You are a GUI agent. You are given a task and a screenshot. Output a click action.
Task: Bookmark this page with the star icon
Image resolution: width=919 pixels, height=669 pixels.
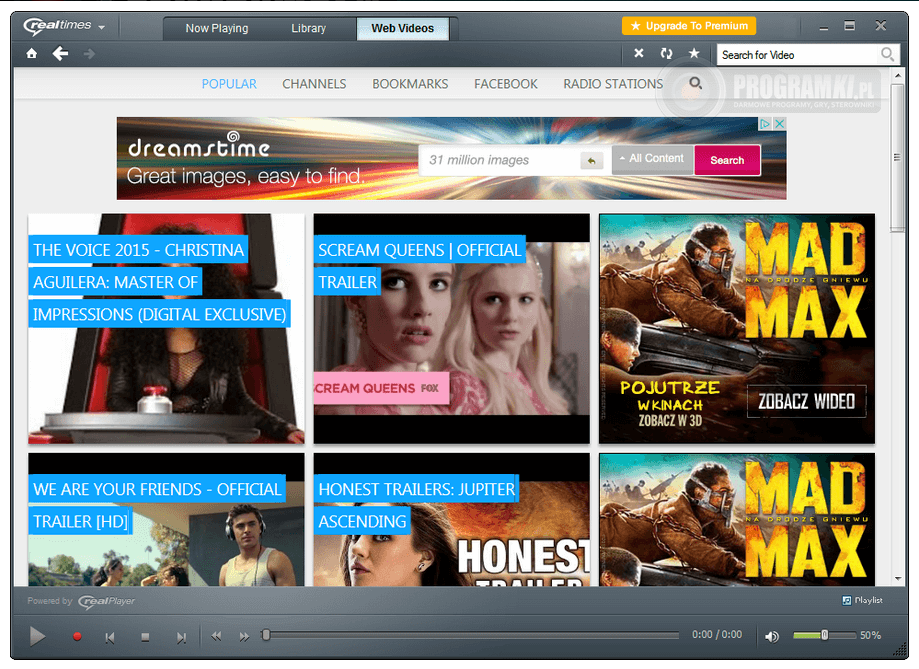[694, 53]
